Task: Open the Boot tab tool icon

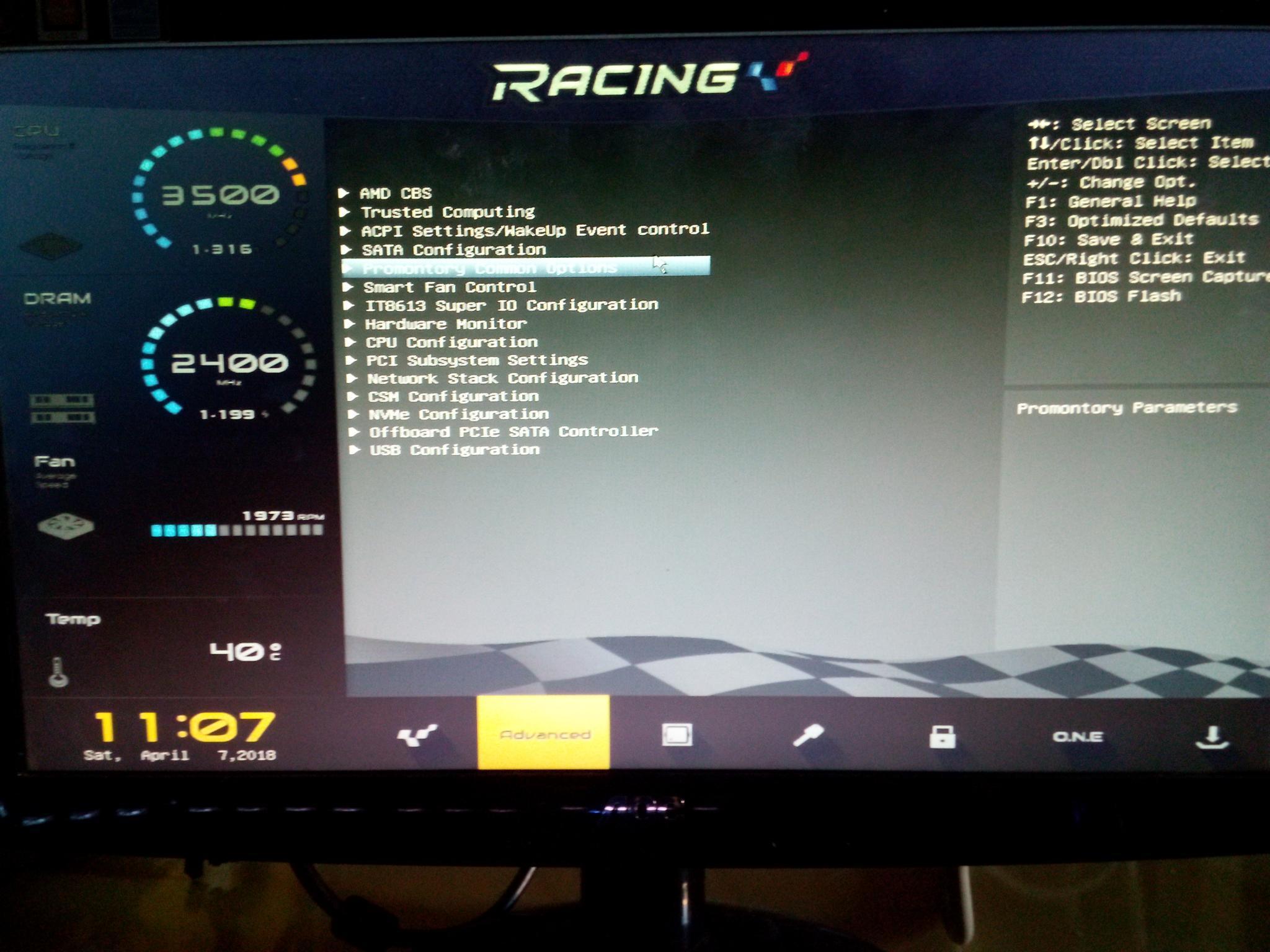Action: [809, 736]
